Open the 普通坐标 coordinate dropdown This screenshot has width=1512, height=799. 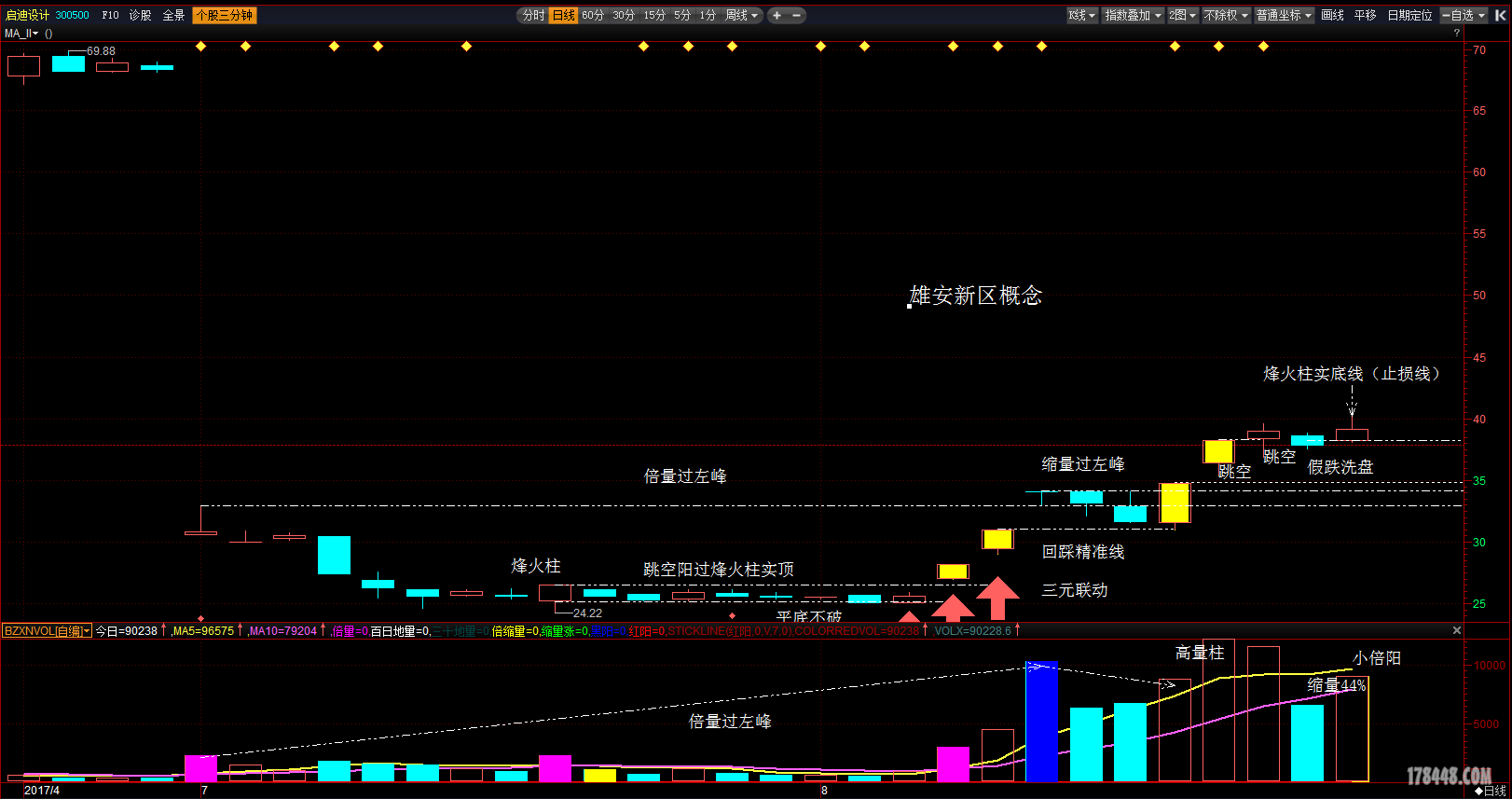point(1285,15)
